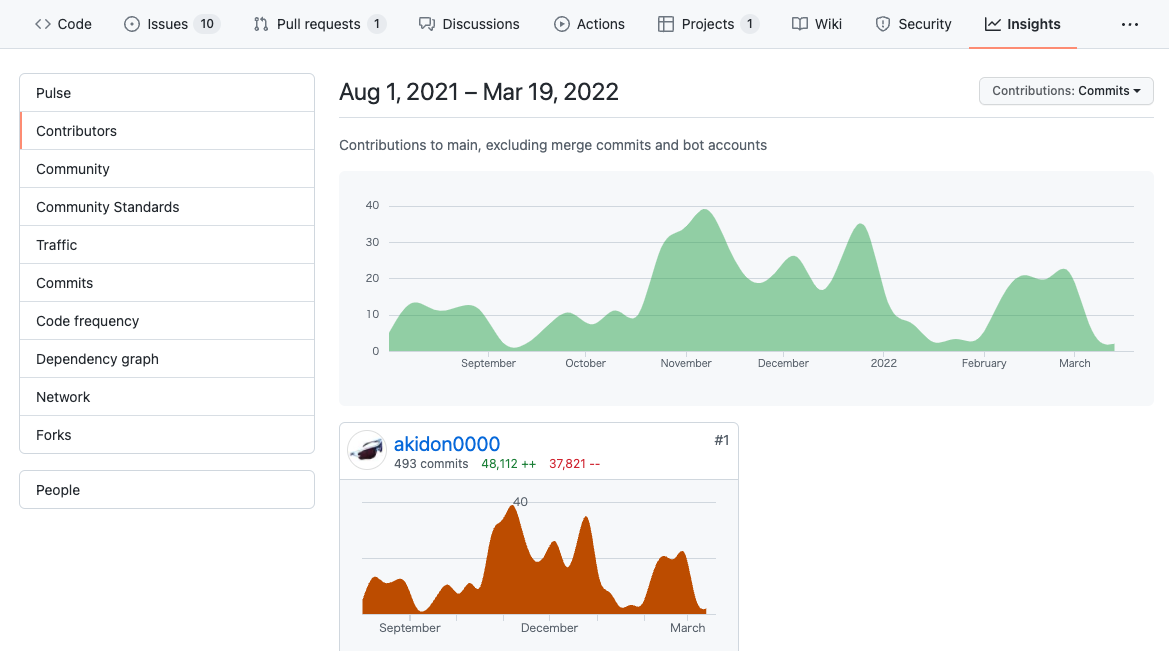Click the Discussions speech-bubble icon
Image resolution: width=1169 pixels, height=651 pixels.
tap(426, 24)
